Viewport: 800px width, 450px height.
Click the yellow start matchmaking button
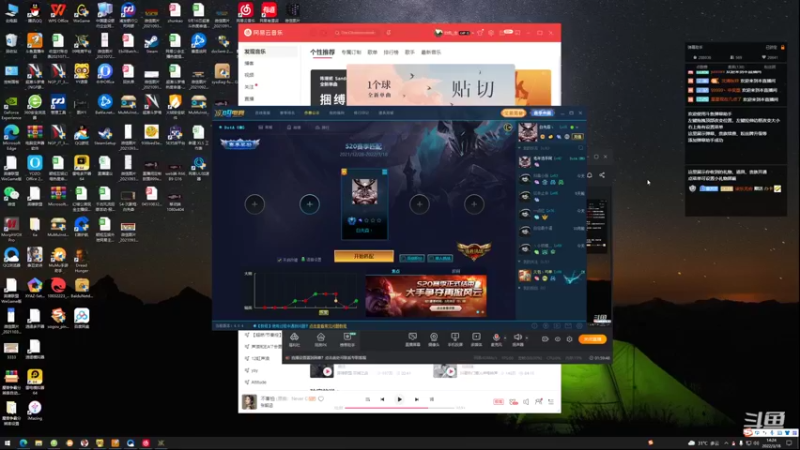pyautogui.click(x=364, y=256)
